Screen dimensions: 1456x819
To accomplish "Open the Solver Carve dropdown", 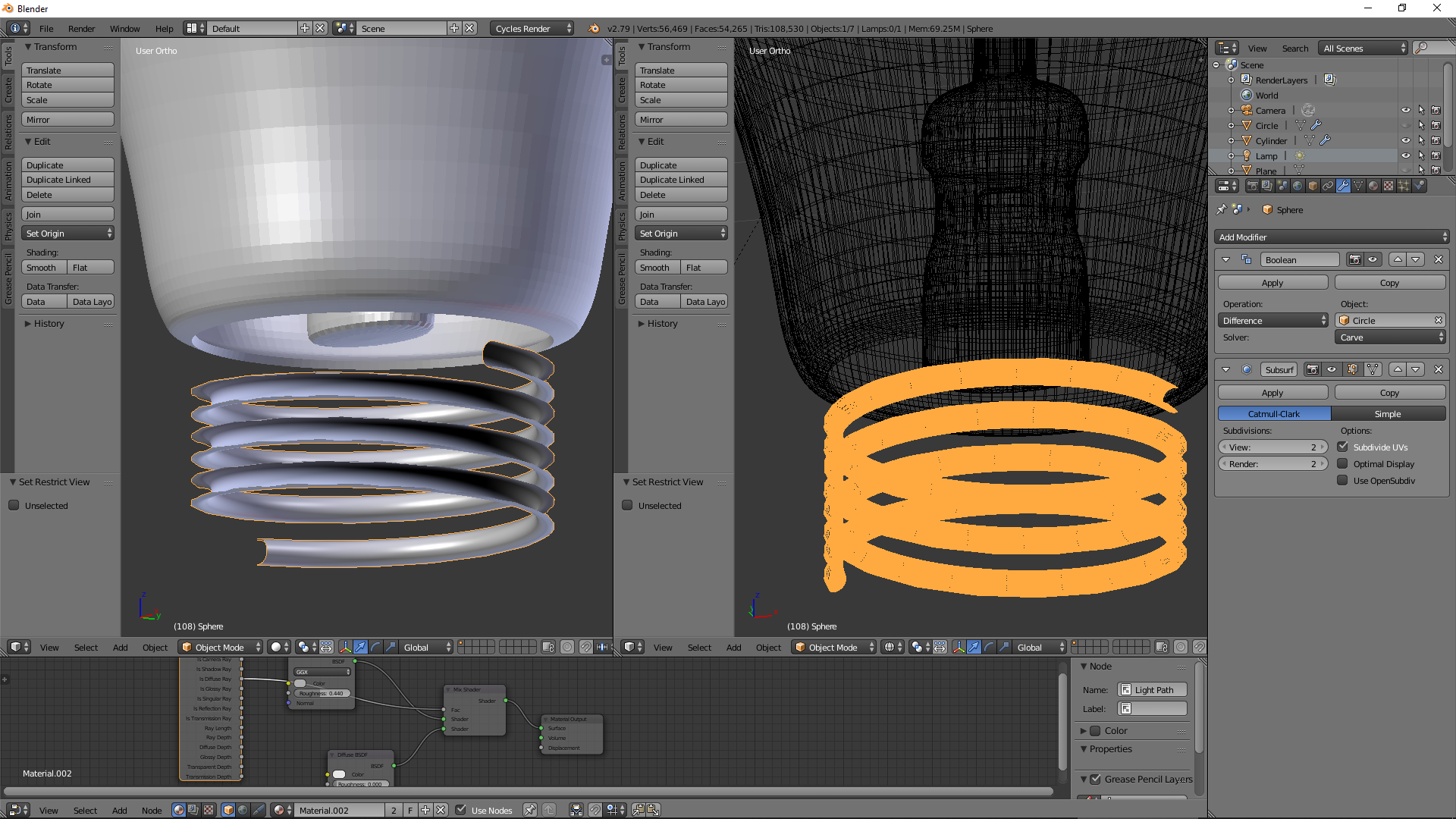I will click(1390, 337).
